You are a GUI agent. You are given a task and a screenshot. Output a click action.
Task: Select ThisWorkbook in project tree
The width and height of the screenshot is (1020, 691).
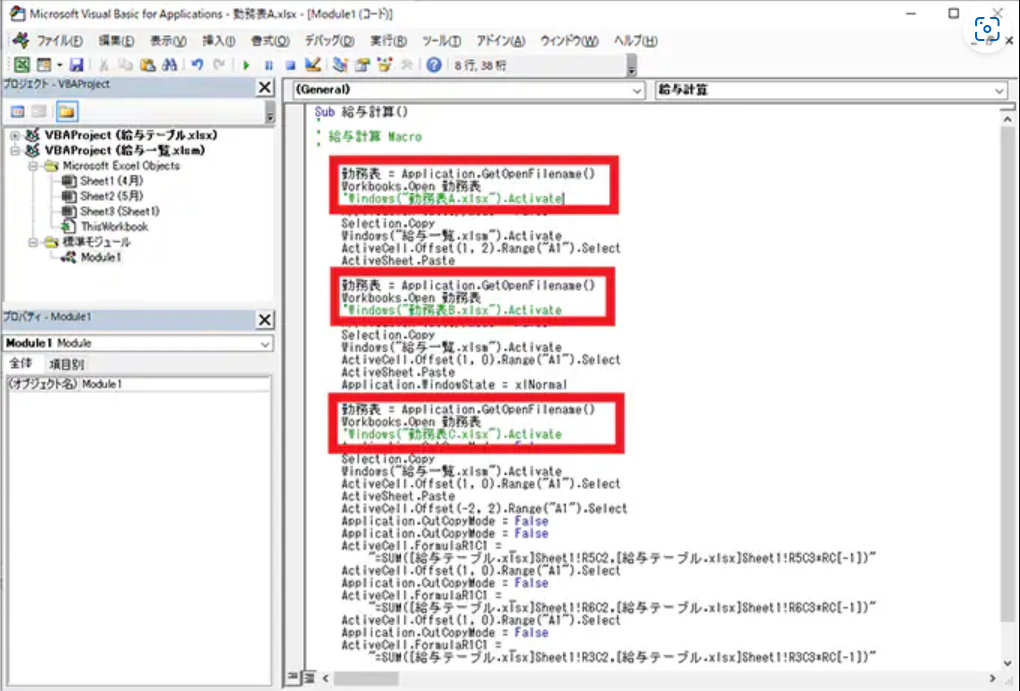114,226
